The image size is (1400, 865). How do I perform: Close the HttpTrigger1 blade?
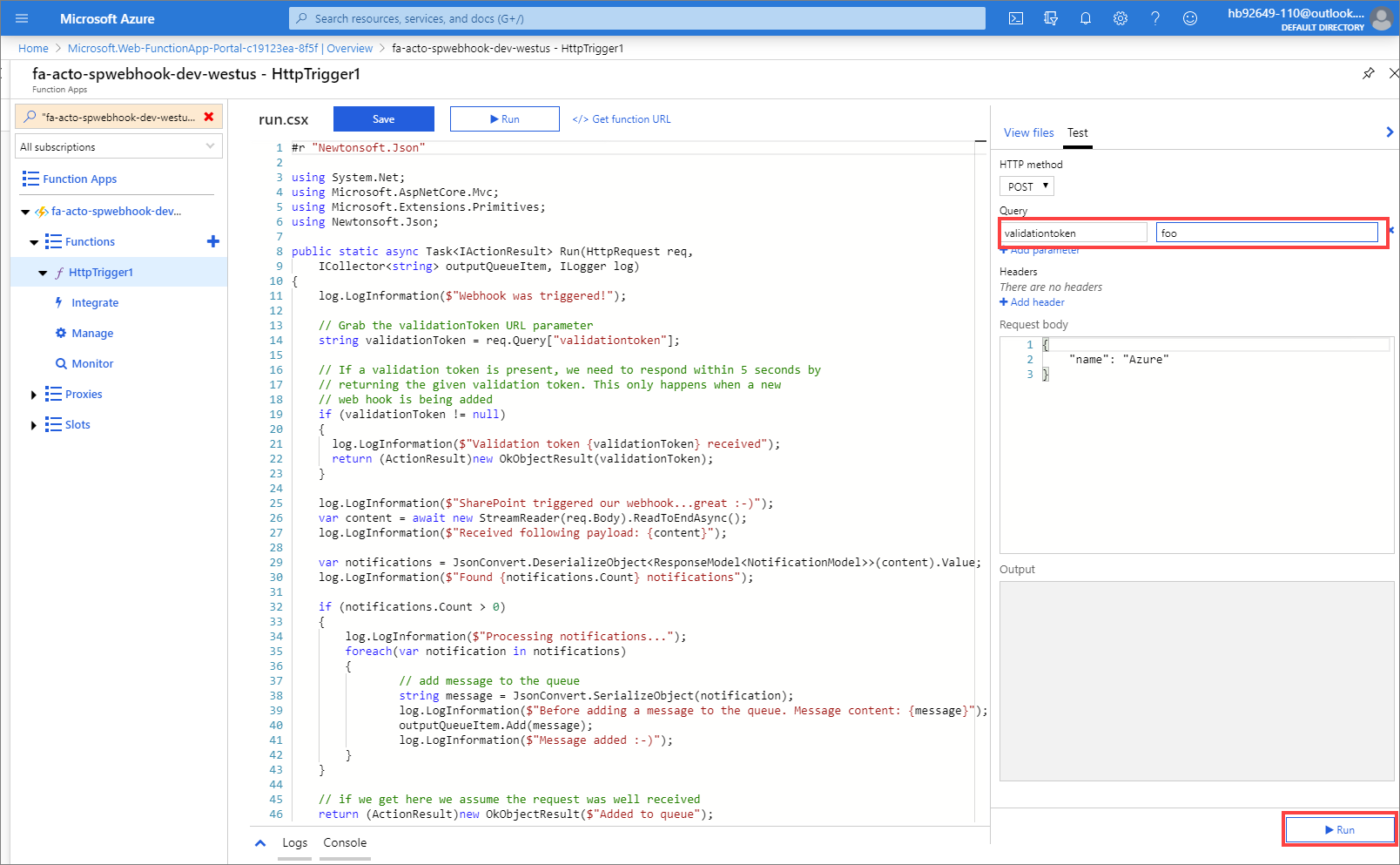coord(1394,73)
